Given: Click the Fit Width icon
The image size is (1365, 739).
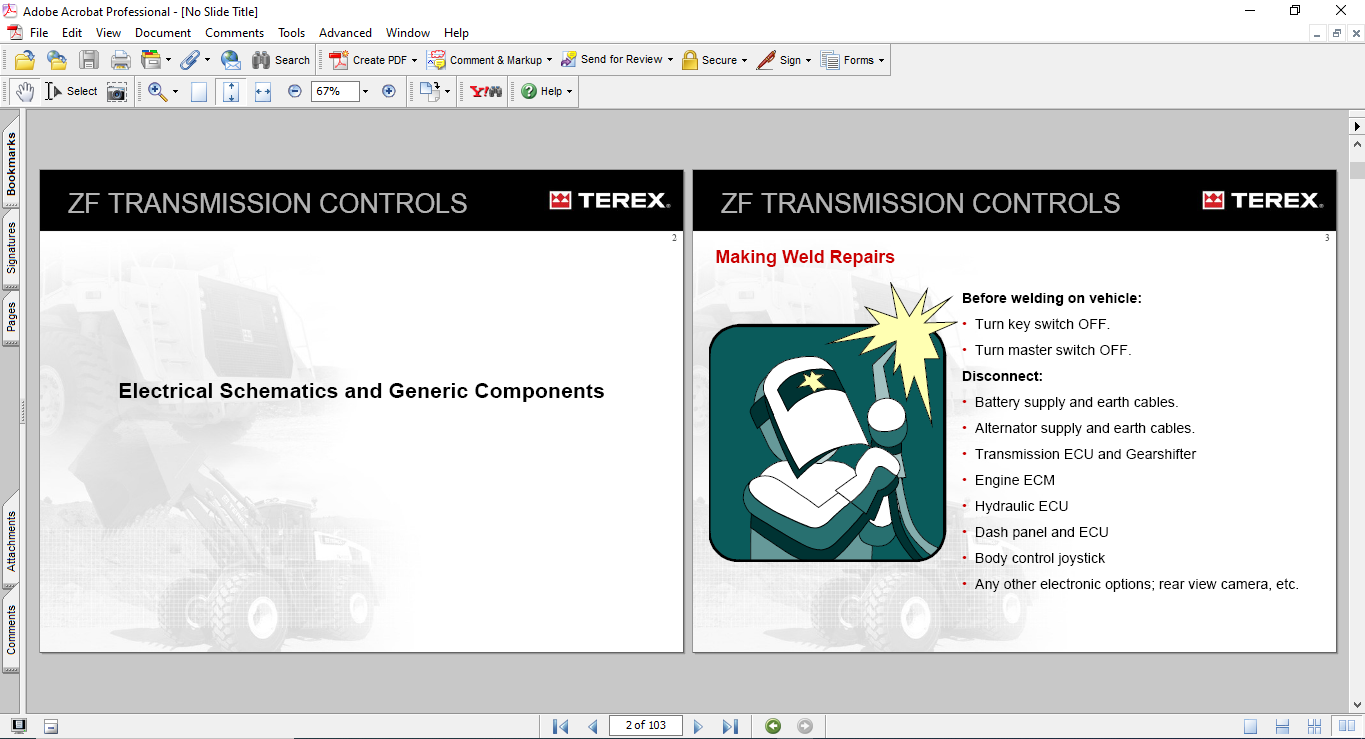Looking at the screenshot, I should click(x=263, y=92).
